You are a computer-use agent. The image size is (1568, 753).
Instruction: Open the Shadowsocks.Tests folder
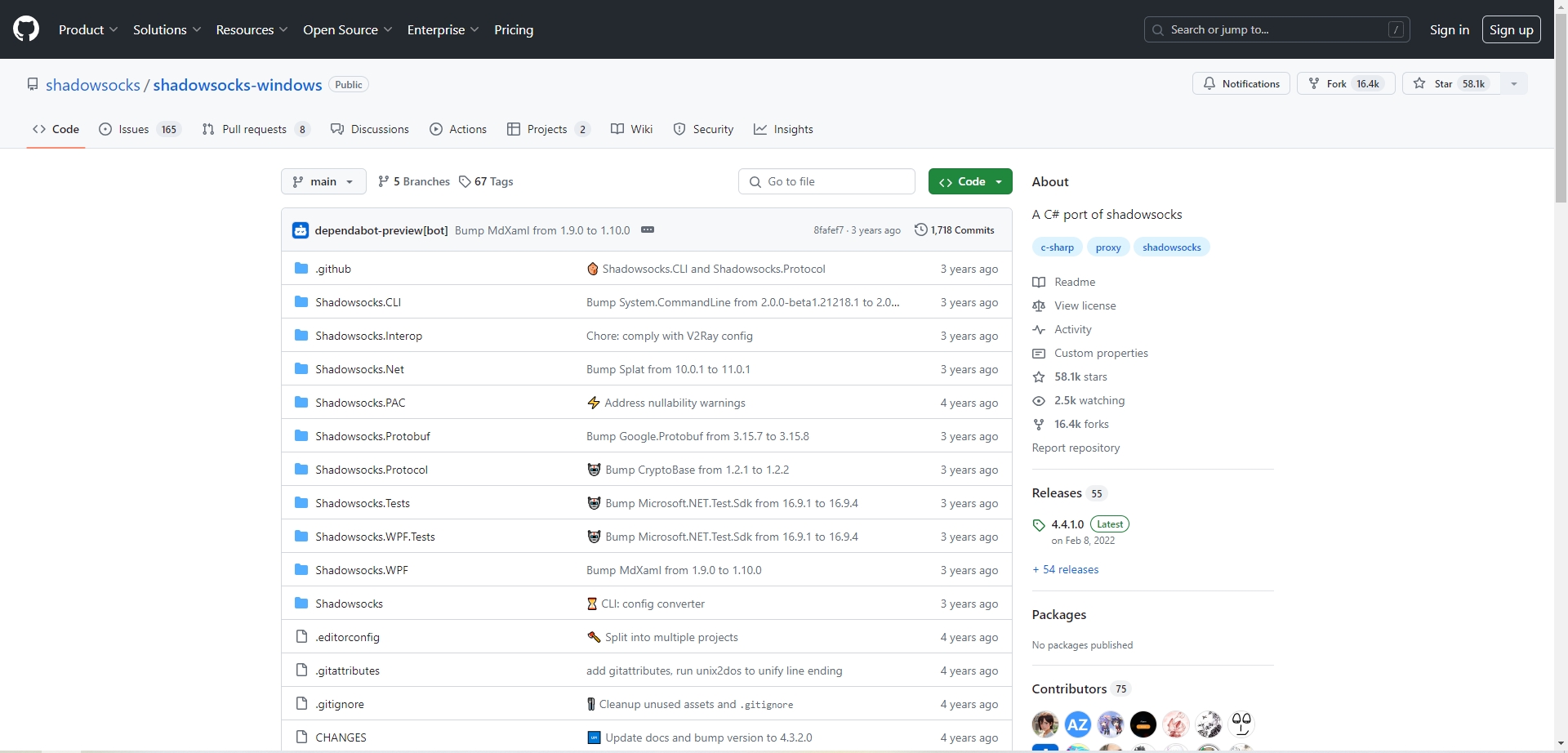pyautogui.click(x=363, y=503)
